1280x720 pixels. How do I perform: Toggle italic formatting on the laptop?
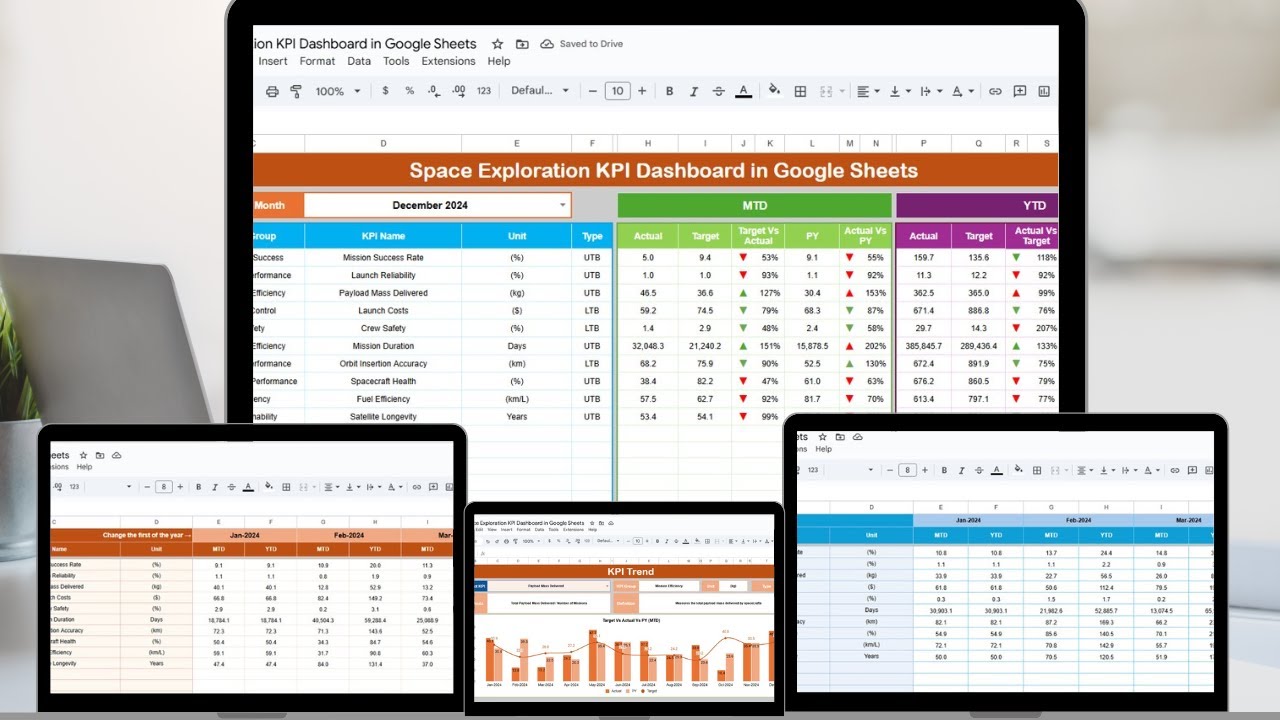(694, 91)
